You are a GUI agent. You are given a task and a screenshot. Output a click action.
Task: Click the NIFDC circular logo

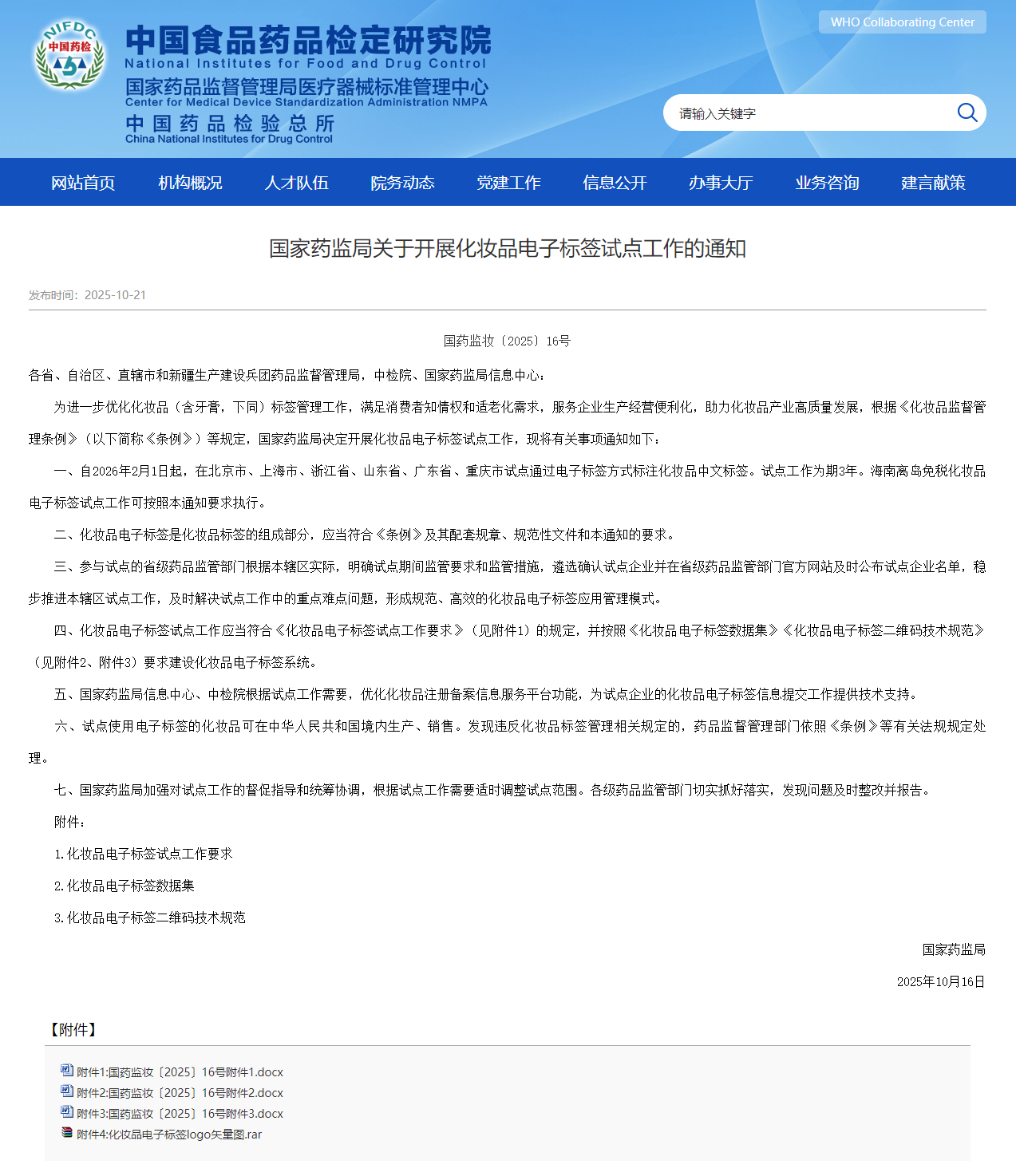coord(69,55)
